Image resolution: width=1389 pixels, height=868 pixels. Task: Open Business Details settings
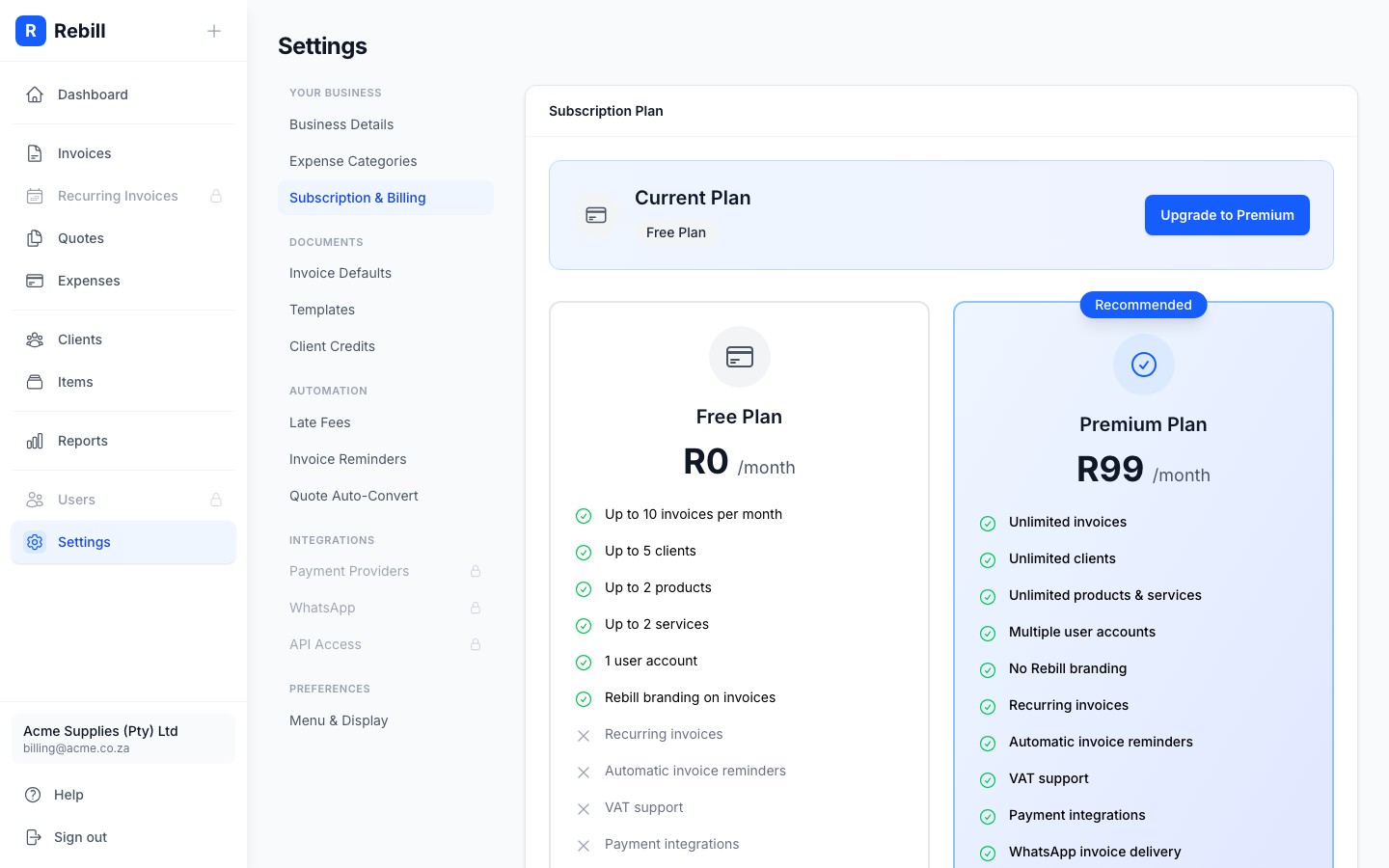click(341, 124)
